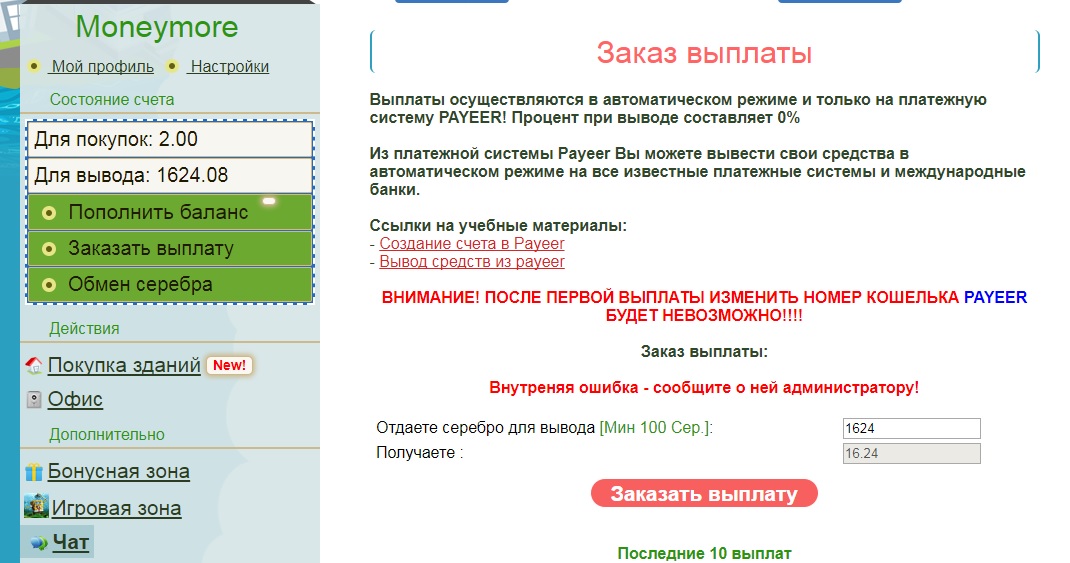Click the gift box icon by Бонусная зона

(33, 472)
